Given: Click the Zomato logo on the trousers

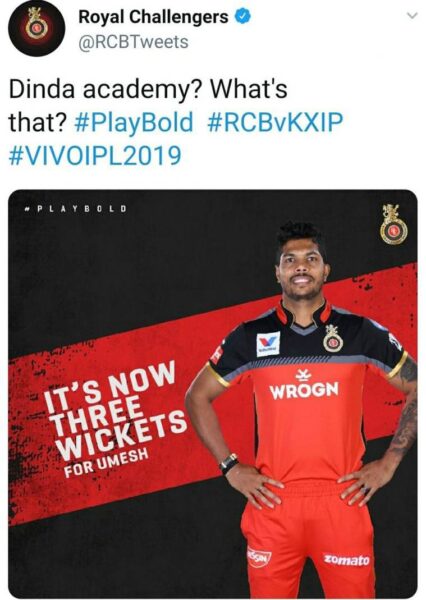Looking at the screenshot, I should 347,560.
